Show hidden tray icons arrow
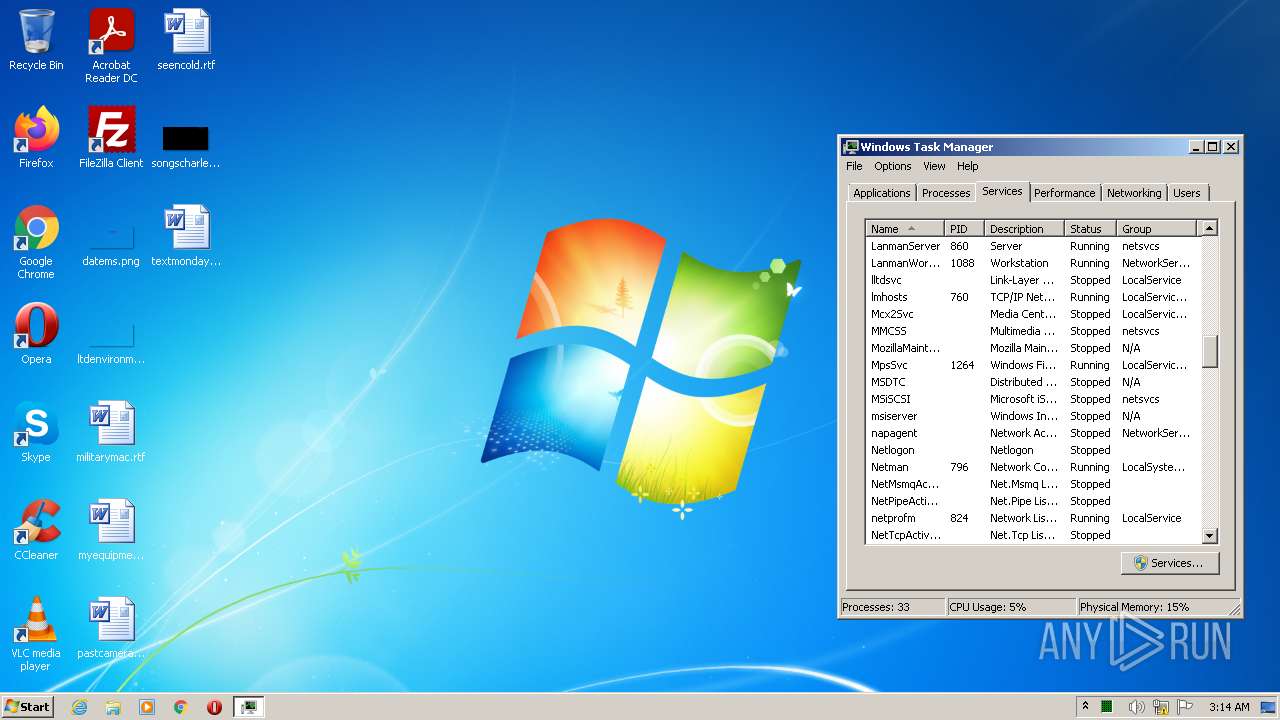 click(1085, 707)
